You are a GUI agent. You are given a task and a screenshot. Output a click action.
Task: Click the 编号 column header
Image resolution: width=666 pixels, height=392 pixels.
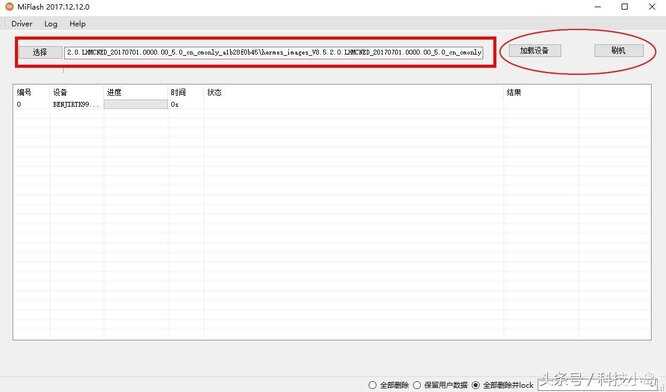pyautogui.click(x=24, y=92)
